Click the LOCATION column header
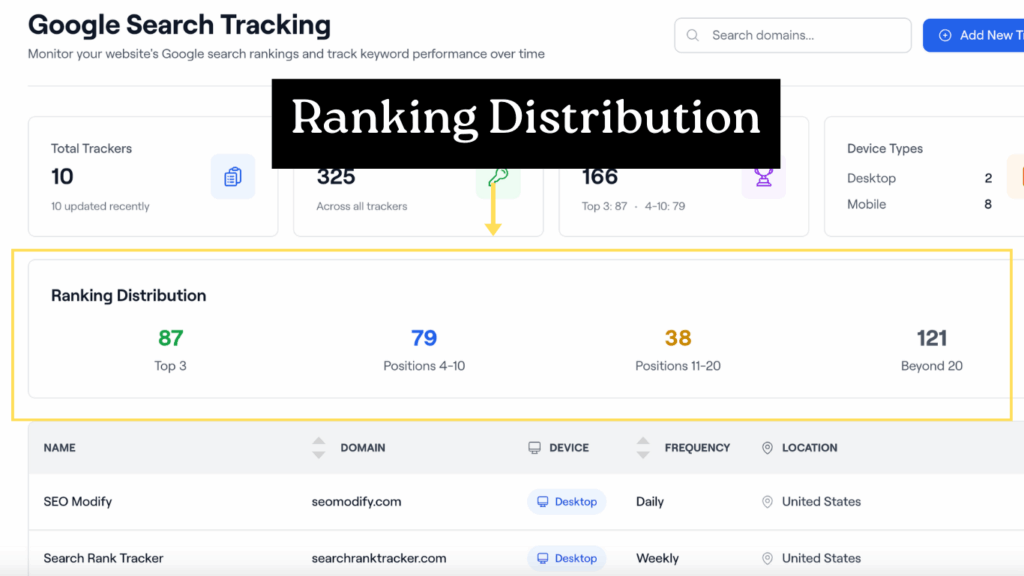 [x=809, y=447]
